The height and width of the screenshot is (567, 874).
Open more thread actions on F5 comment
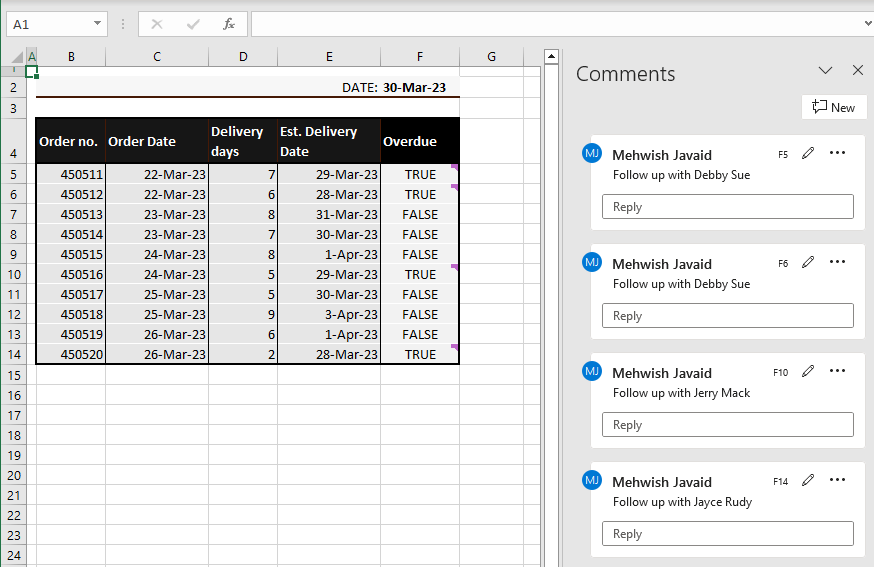click(x=838, y=153)
